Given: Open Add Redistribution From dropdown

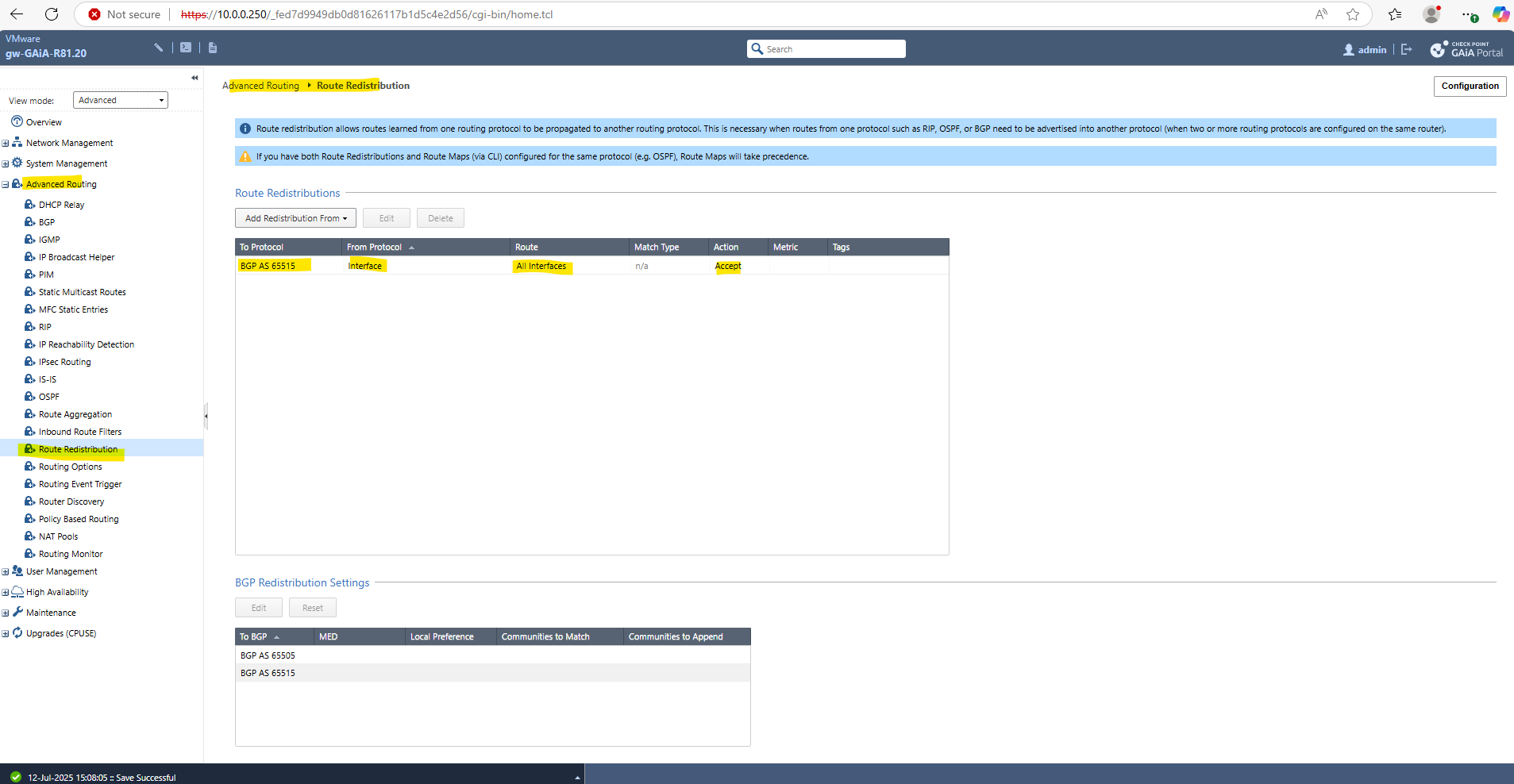Looking at the screenshot, I should [x=295, y=218].
